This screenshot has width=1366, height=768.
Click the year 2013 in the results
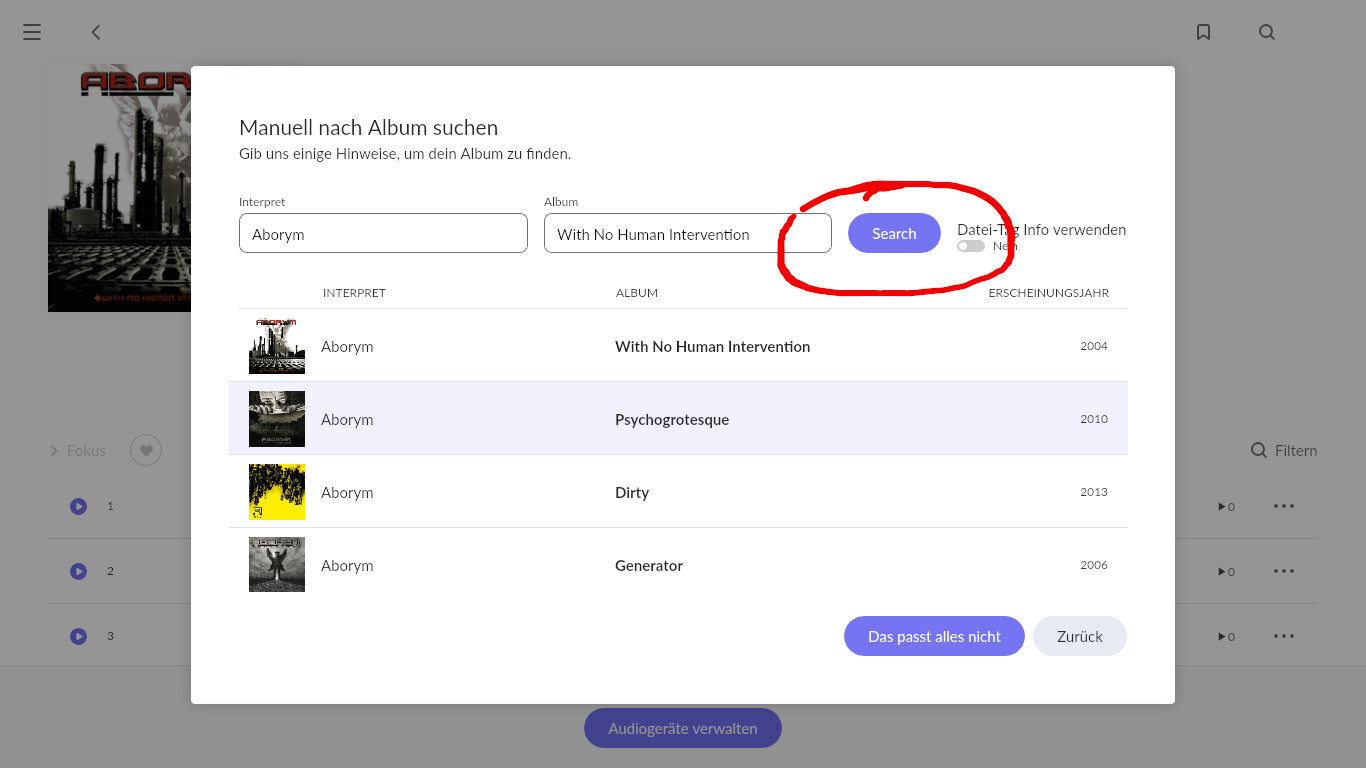click(1094, 492)
